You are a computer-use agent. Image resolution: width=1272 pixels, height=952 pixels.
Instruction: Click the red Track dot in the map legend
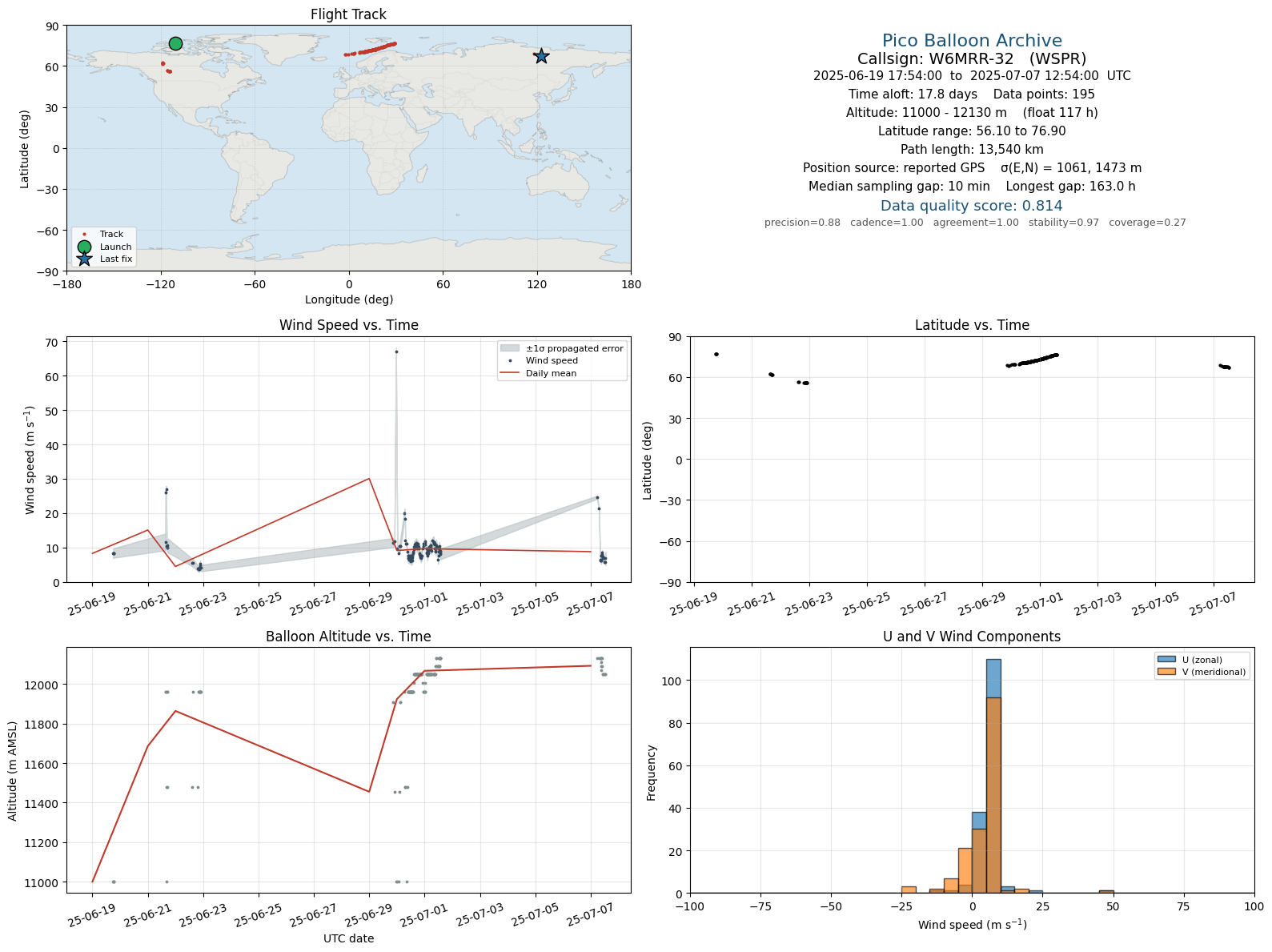[x=84, y=235]
